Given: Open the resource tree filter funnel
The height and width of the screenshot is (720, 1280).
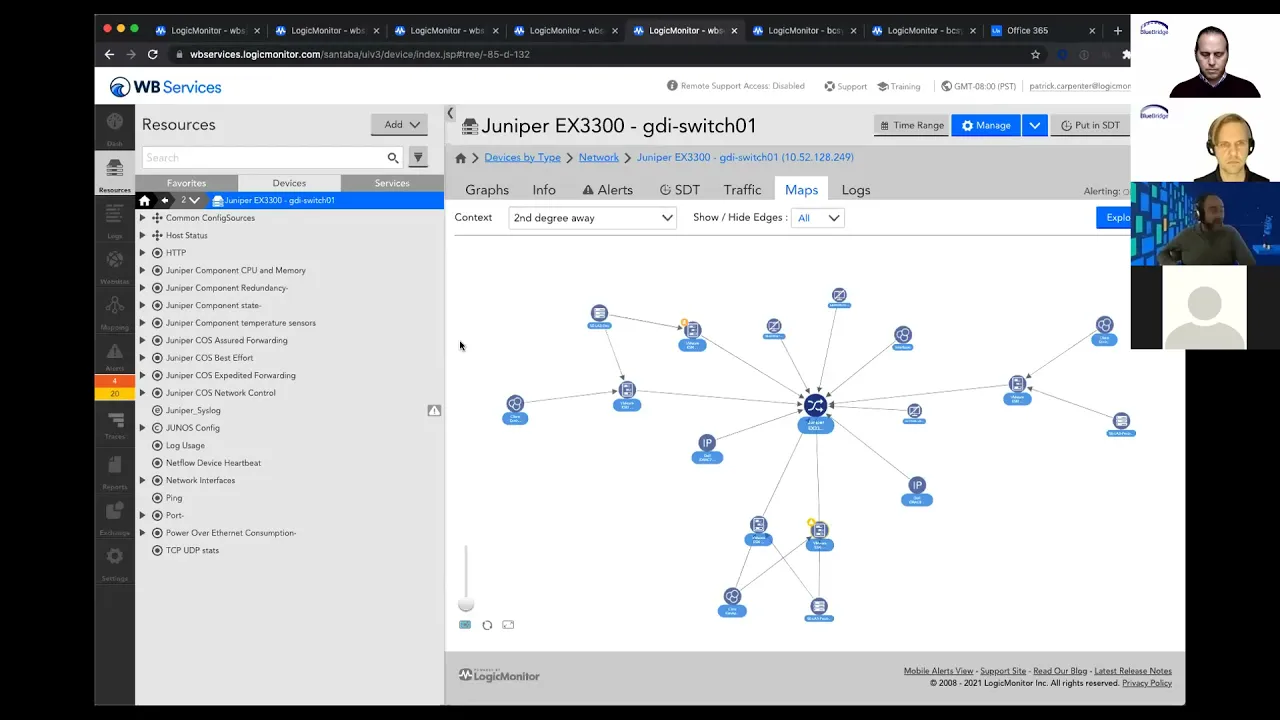Looking at the screenshot, I should tap(418, 158).
